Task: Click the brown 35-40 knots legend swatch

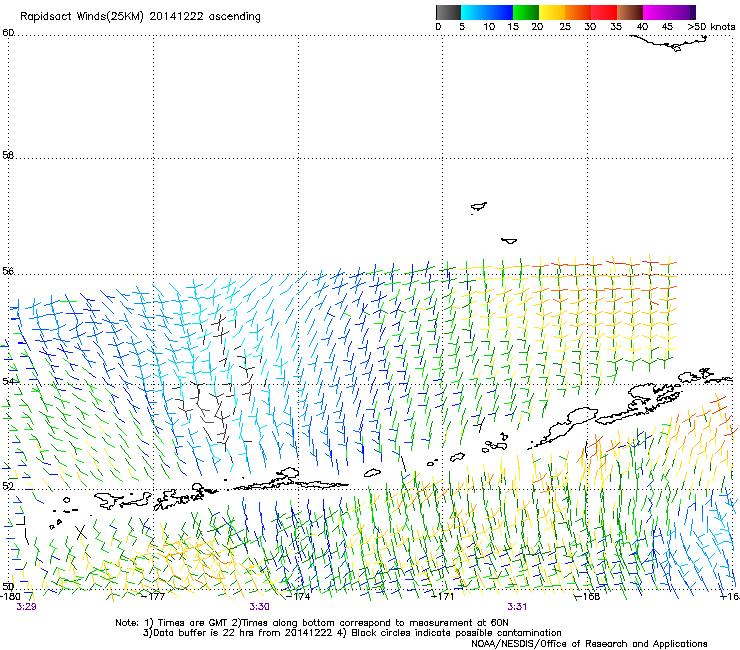Action: coord(630,12)
